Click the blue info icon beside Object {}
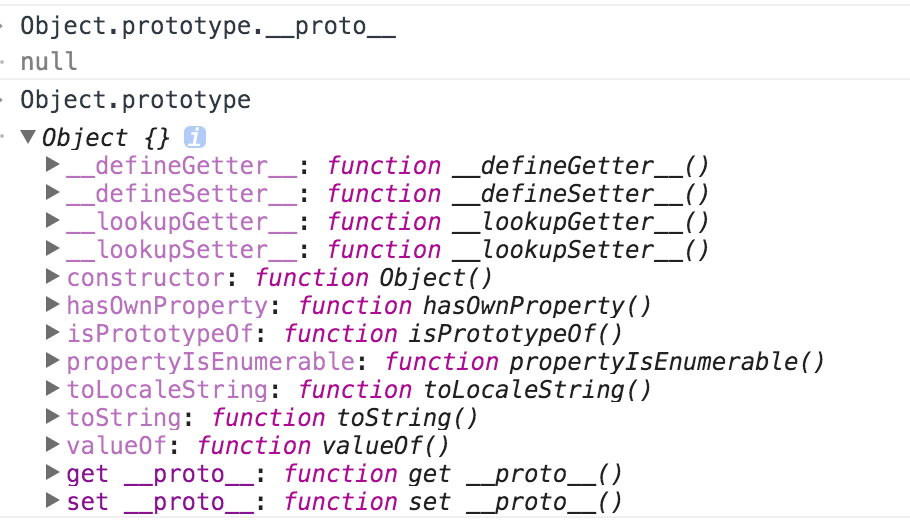Screen dimensions: 910x526 coord(195,138)
